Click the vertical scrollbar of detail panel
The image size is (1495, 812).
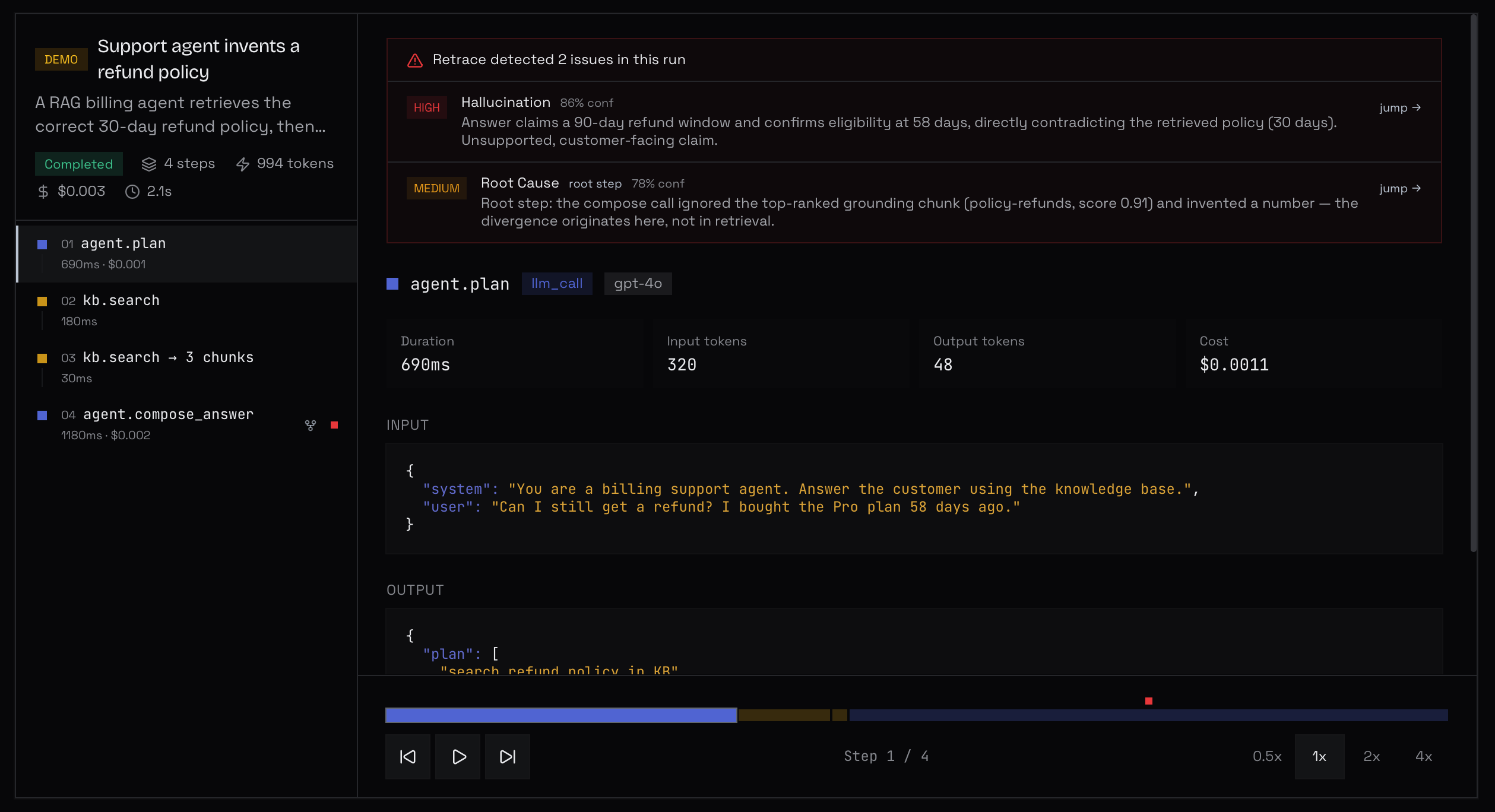coord(1473,284)
